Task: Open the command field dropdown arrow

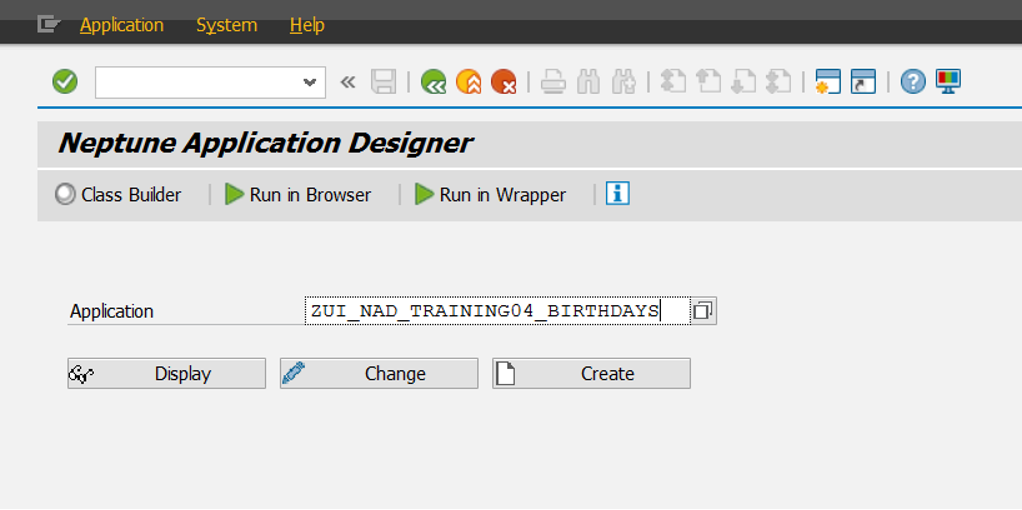Action: 310,83
